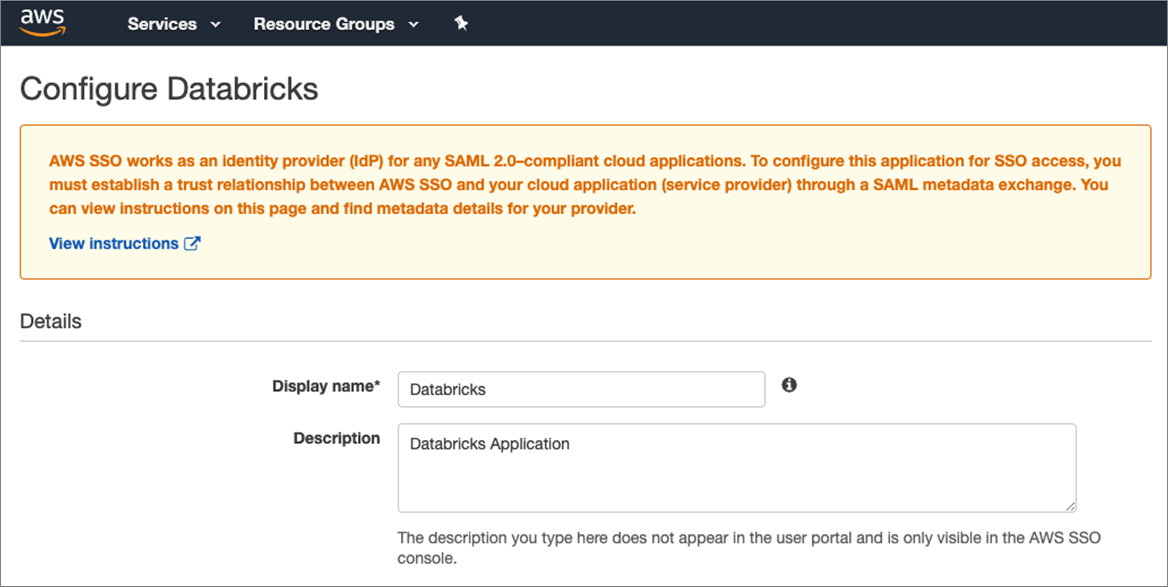The width and height of the screenshot is (1168, 587).
Task: Click the info icon next to Display name
Action: pyautogui.click(x=789, y=385)
